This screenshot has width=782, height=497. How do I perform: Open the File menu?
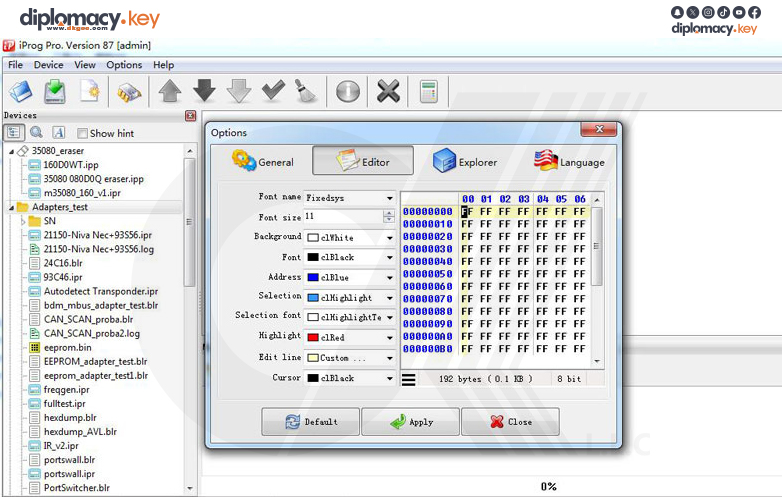tap(15, 65)
